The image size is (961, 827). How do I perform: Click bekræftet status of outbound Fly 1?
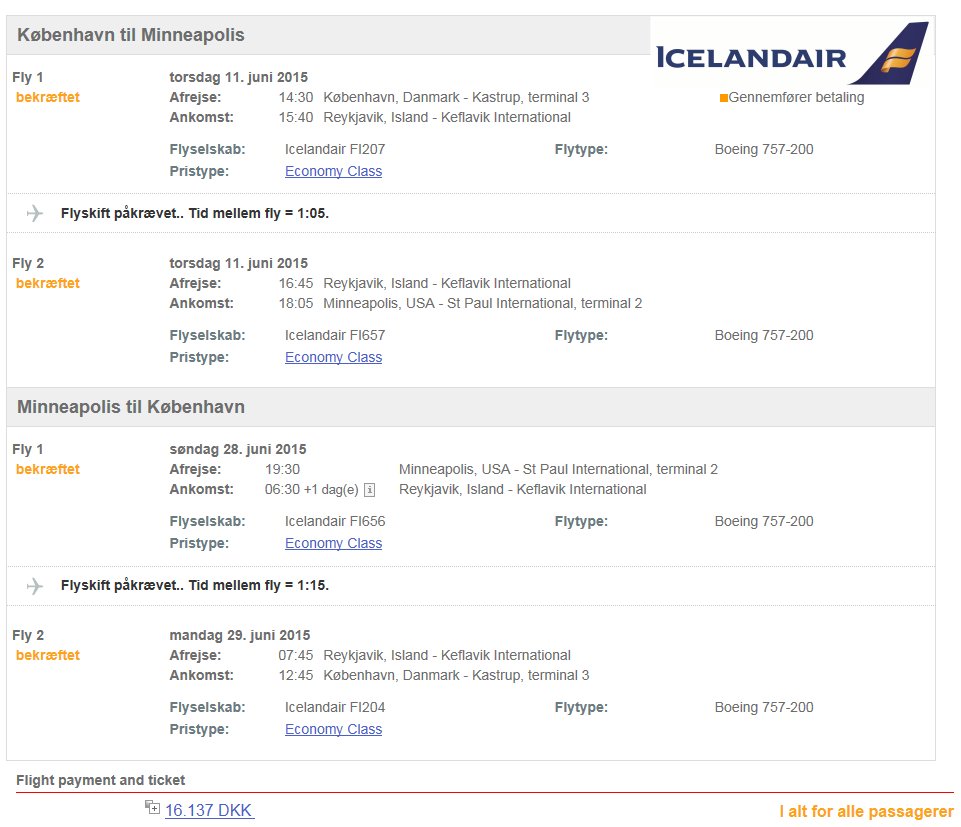click(x=48, y=97)
